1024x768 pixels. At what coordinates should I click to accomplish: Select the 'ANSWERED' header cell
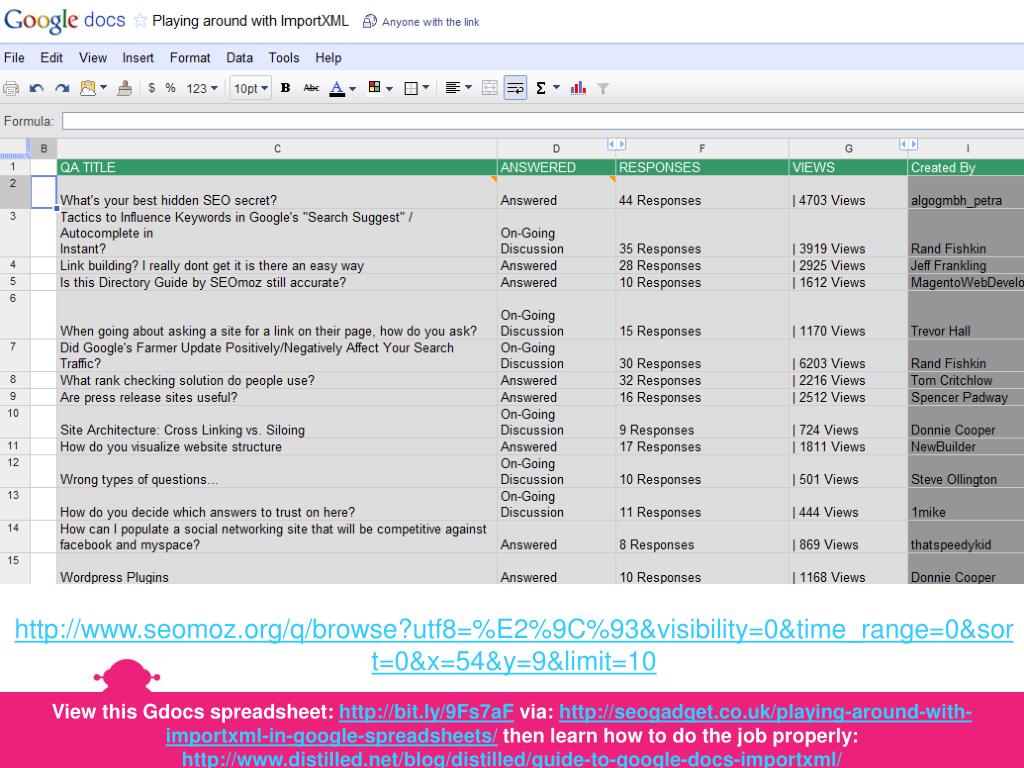tap(556, 167)
